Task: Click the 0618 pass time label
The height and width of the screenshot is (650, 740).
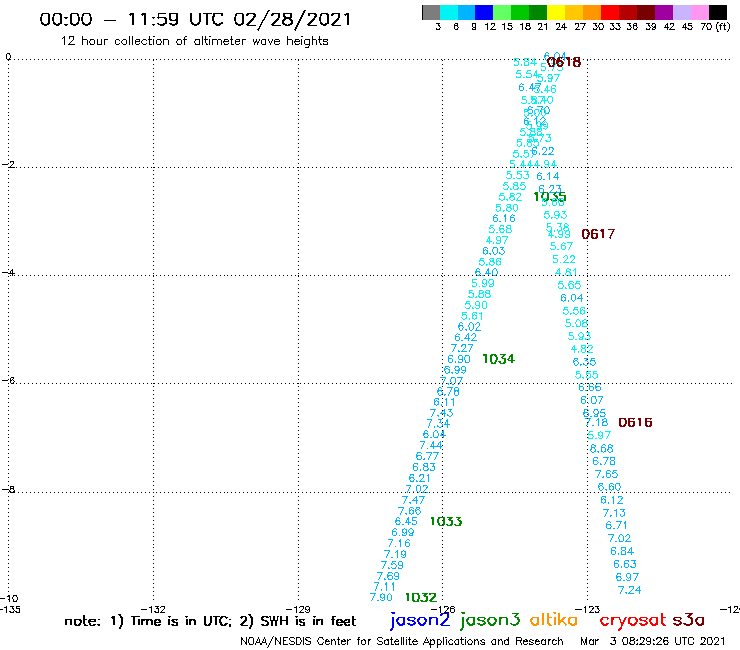Action: click(x=563, y=62)
